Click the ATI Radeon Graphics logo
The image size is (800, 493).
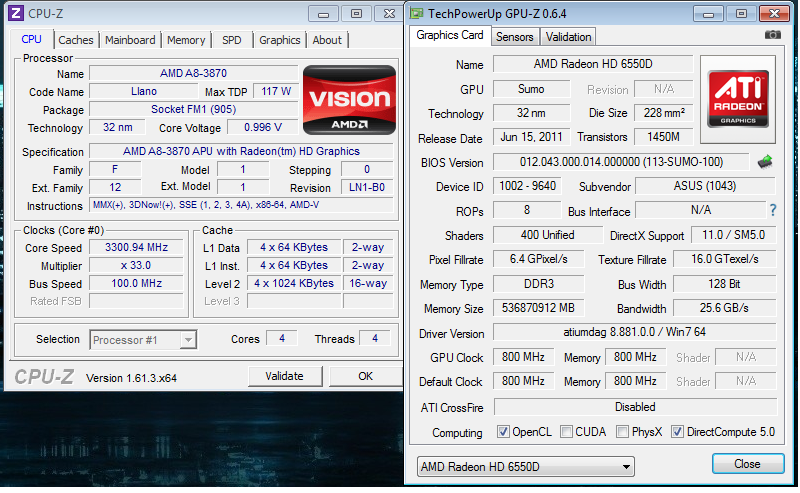(738, 98)
